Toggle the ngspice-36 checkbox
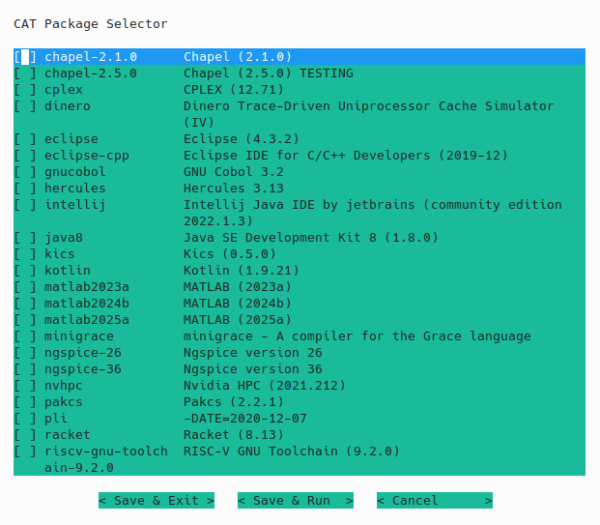The height and width of the screenshot is (525, 600). pos(25,369)
